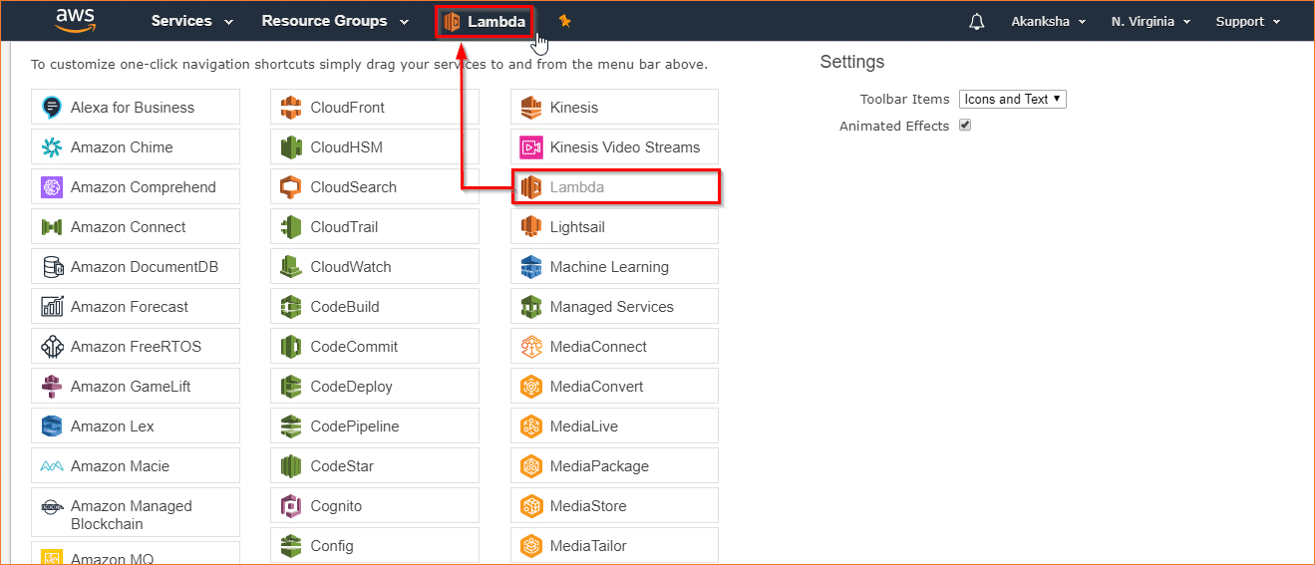Click the Amazon Lex icon
The height and width of the screenshot is (565, 1315).
(52, 426)
